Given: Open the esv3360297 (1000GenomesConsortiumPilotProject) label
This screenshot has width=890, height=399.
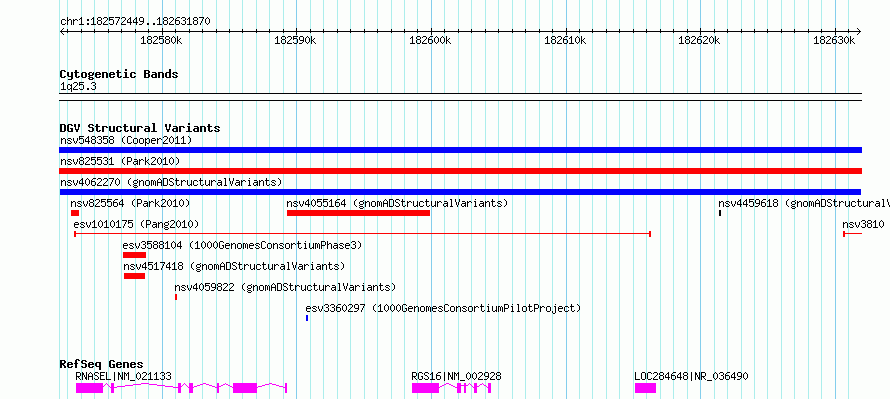Looking at the screenshot, I should point(443,308).
